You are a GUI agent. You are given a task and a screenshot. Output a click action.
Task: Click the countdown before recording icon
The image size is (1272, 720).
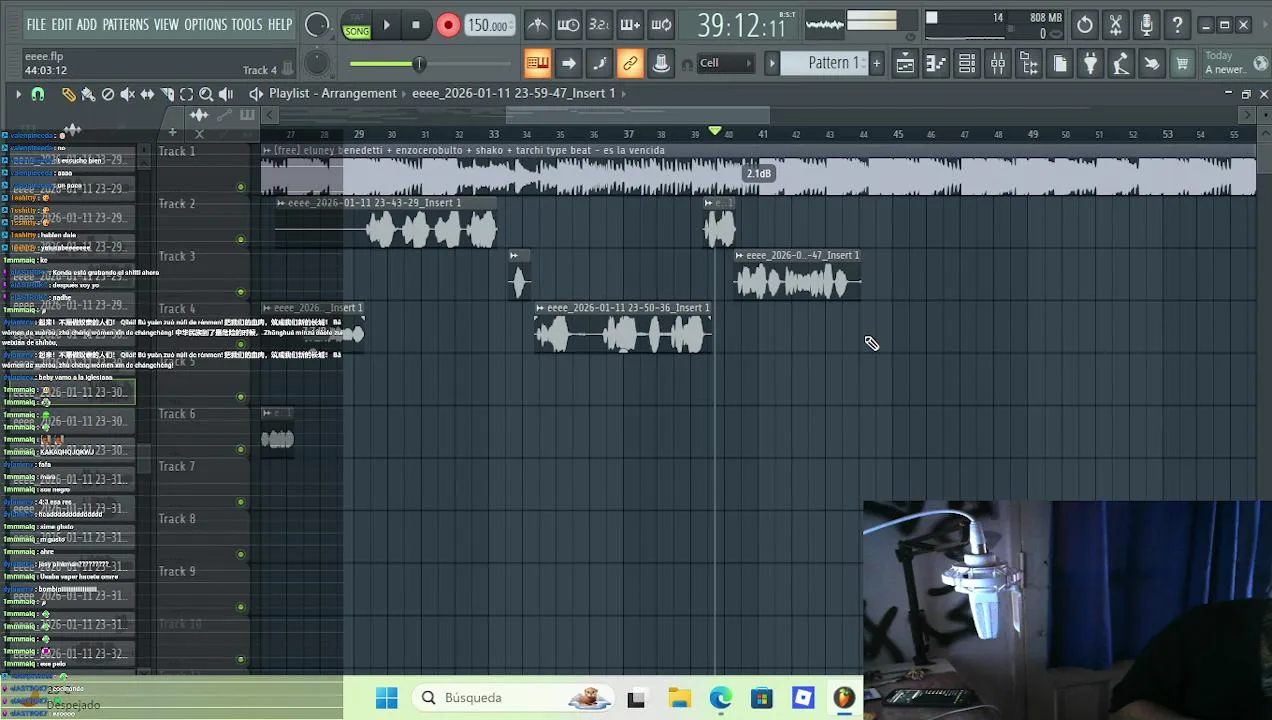[599, 25]
